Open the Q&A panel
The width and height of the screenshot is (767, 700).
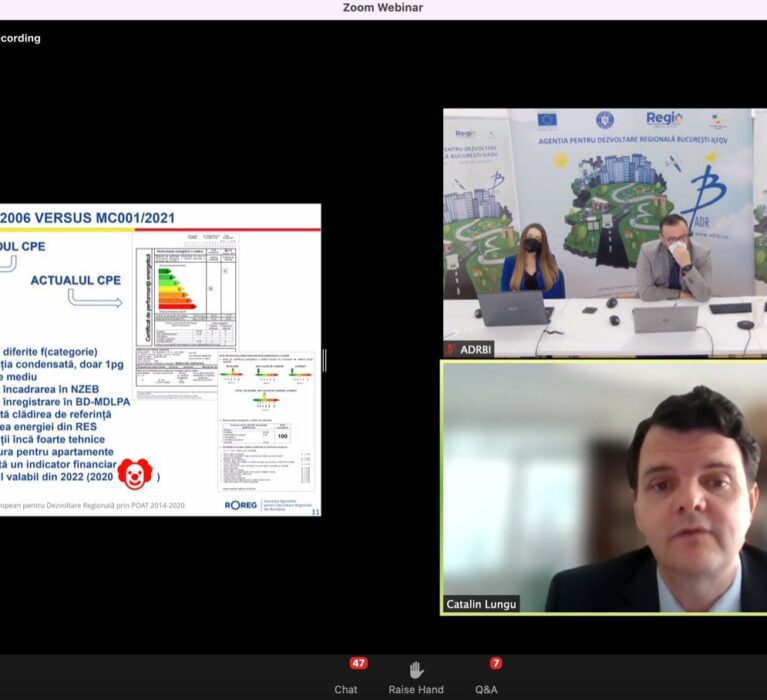click(x=486, y=678)
